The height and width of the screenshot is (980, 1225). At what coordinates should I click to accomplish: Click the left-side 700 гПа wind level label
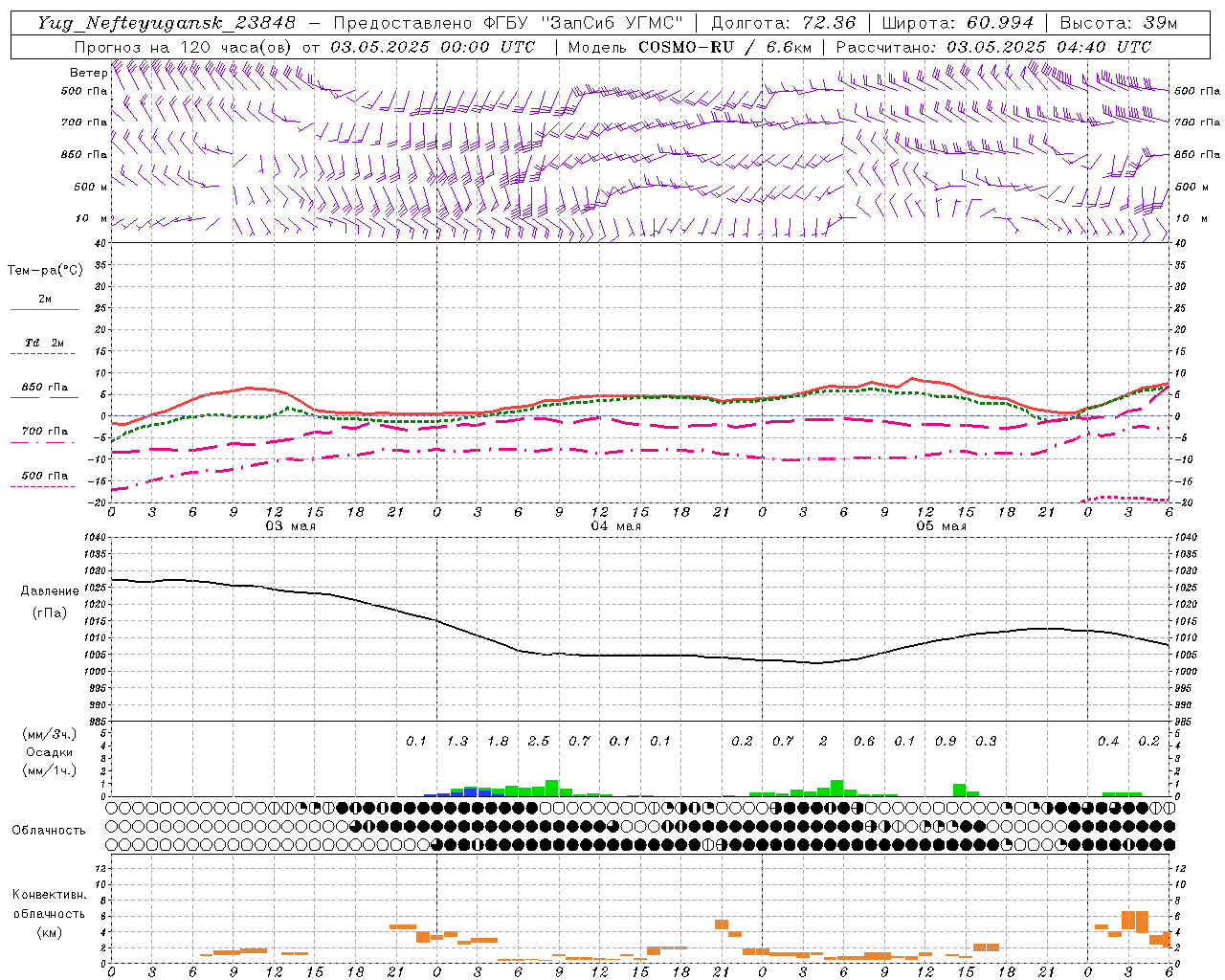(x=84, y=122)
